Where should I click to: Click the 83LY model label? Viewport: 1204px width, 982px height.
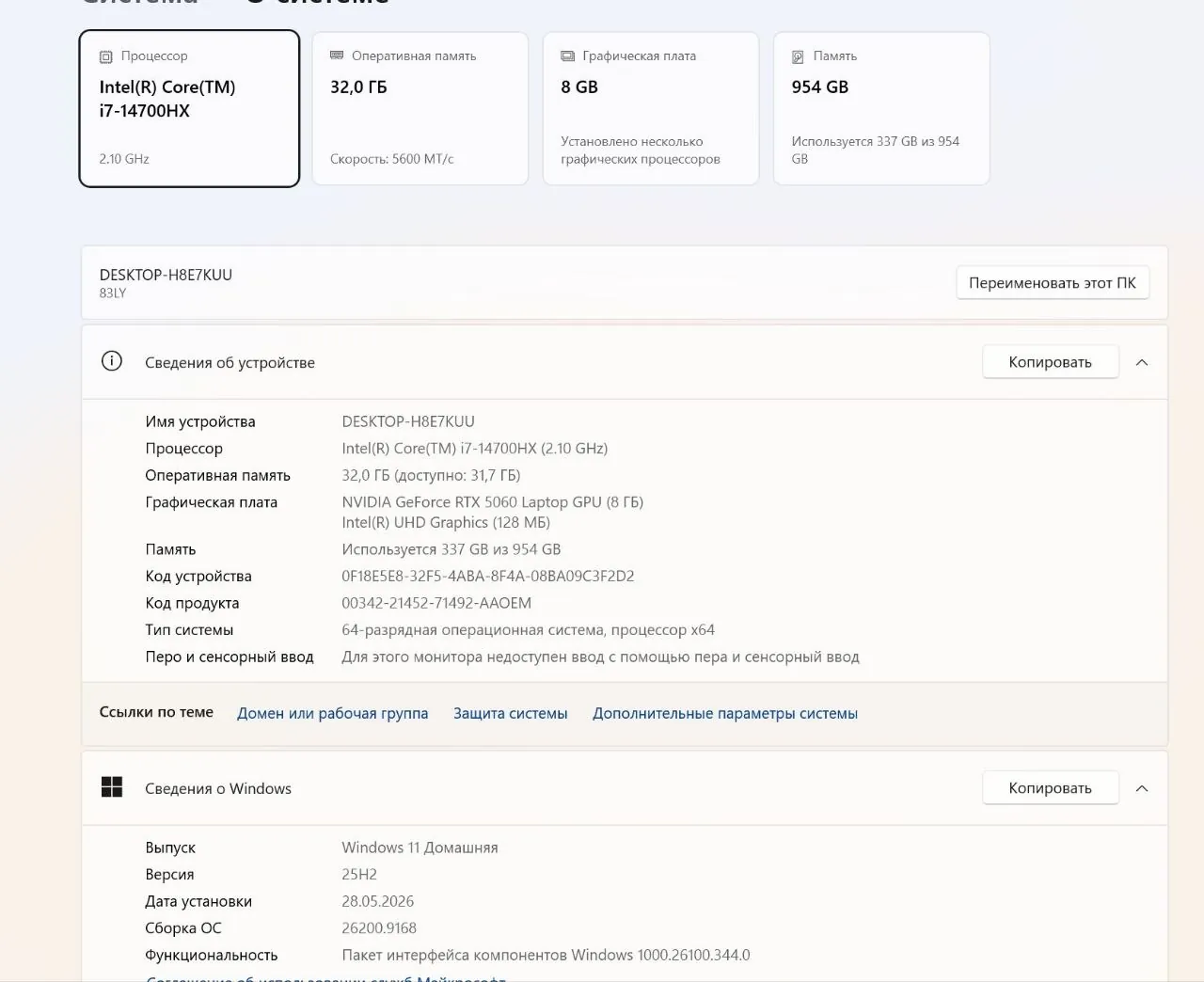tap(113, 293)
